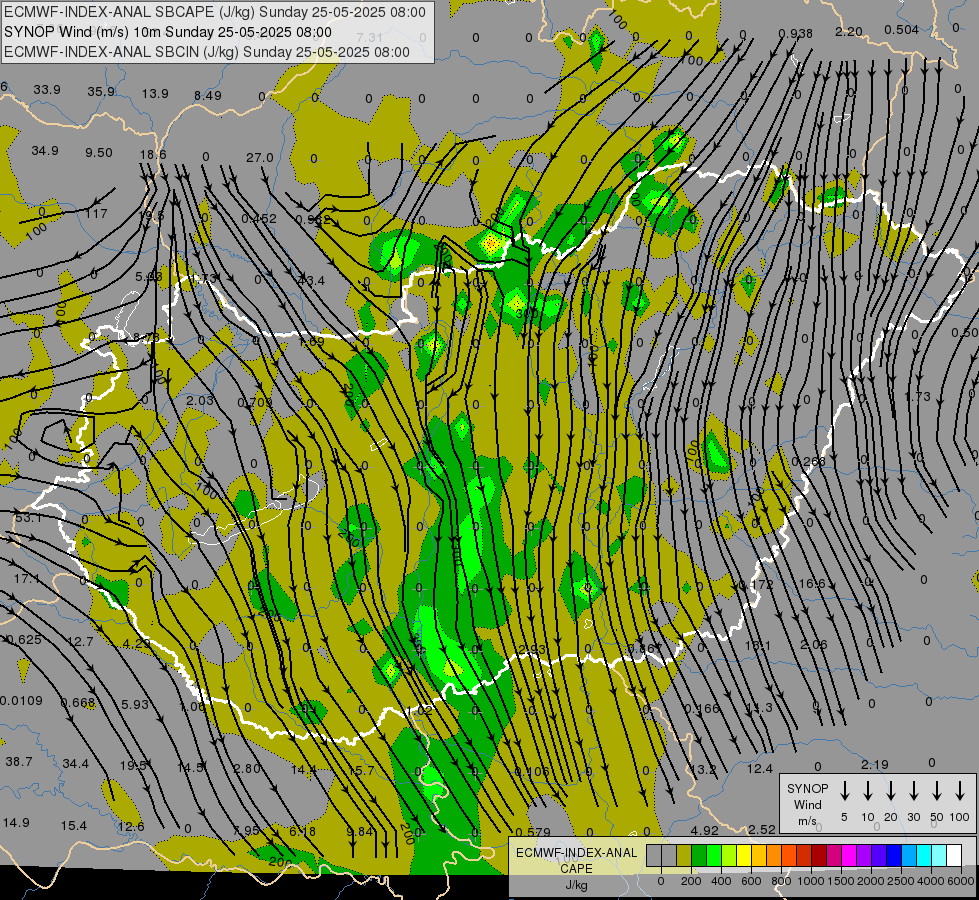Click the map value 2.06
Image resolution: width=979 pixels, height=900 pixels.
814,645
